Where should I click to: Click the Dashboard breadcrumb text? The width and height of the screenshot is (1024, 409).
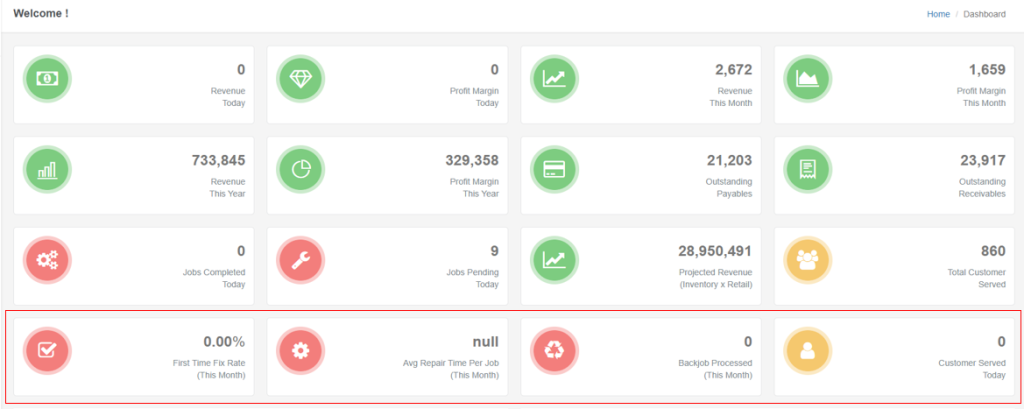[x=984, y=14]
